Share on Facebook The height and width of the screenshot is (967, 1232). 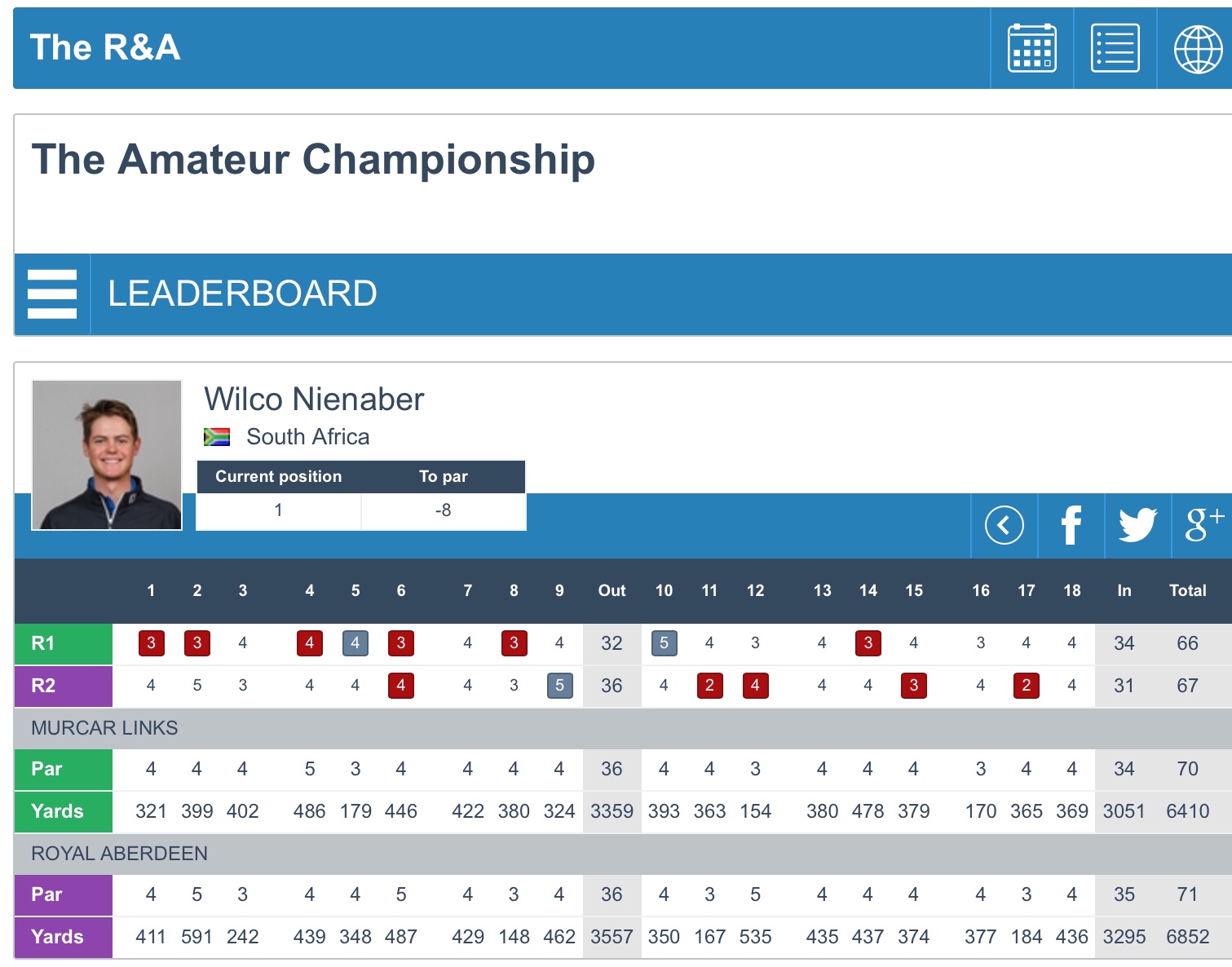point(1071,525)
